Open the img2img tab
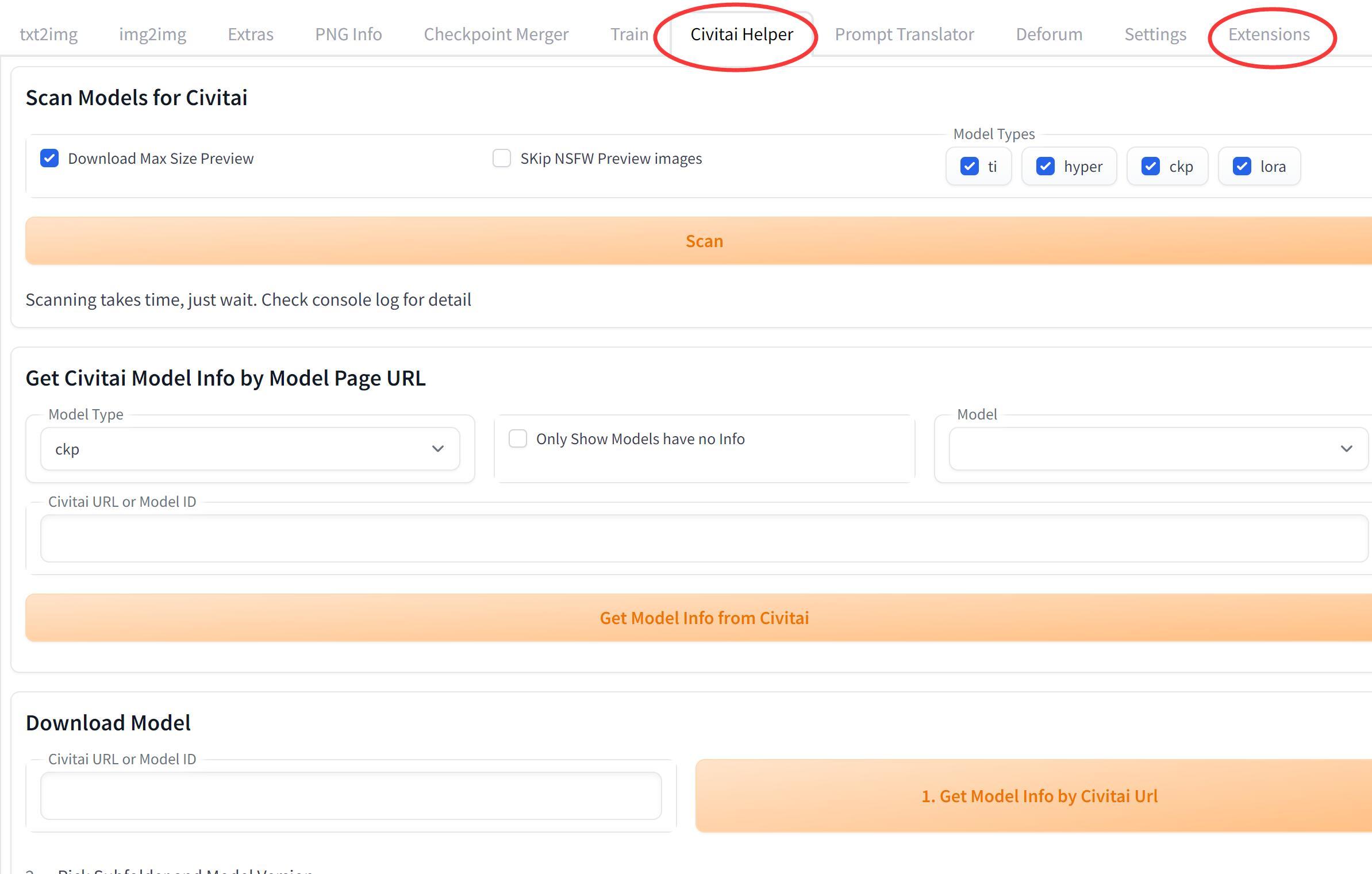 click(x=152, y=34)
